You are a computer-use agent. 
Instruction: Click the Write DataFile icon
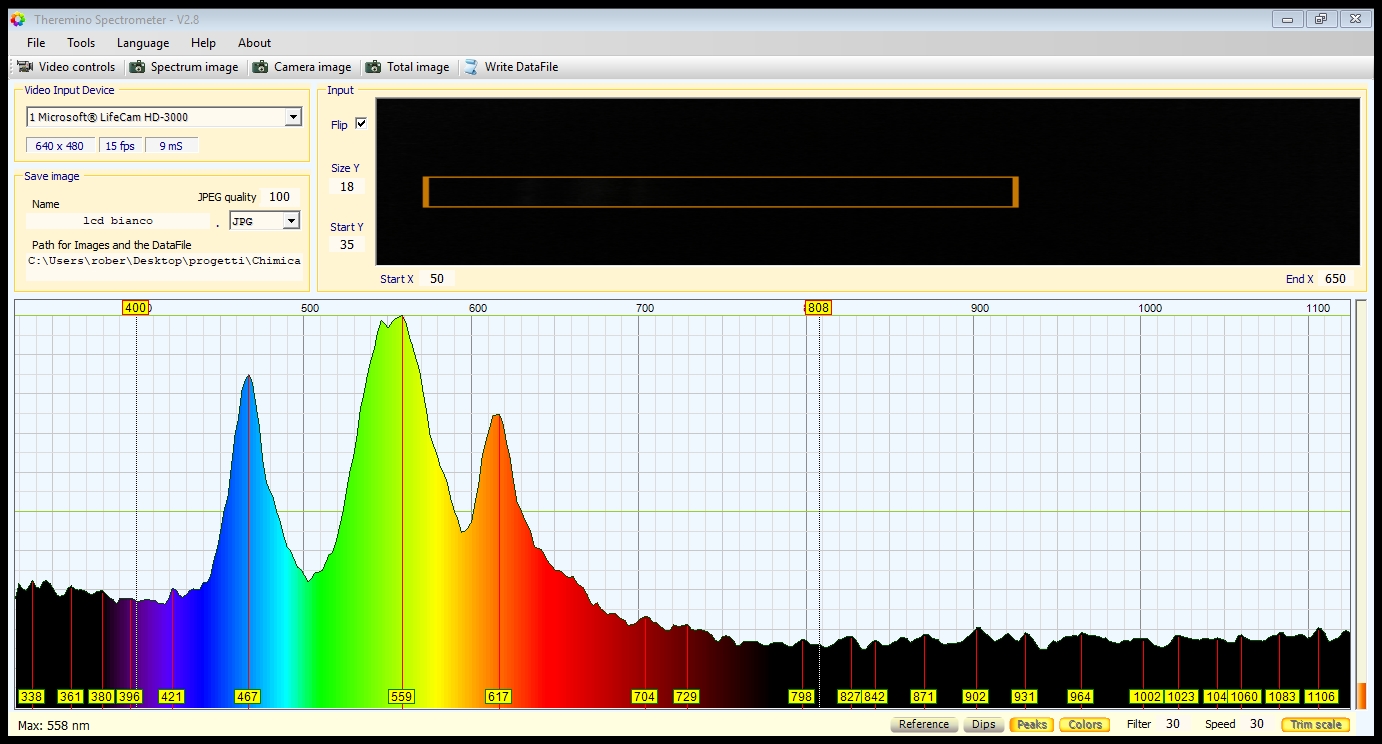(x=471, y=67)
